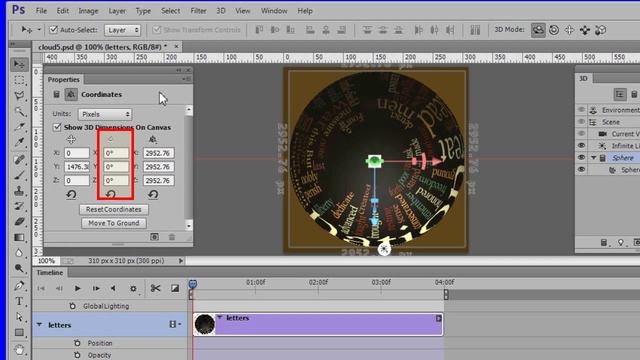Open status bar info arrow menu
640x360 pixels.
tap(181, 260)
